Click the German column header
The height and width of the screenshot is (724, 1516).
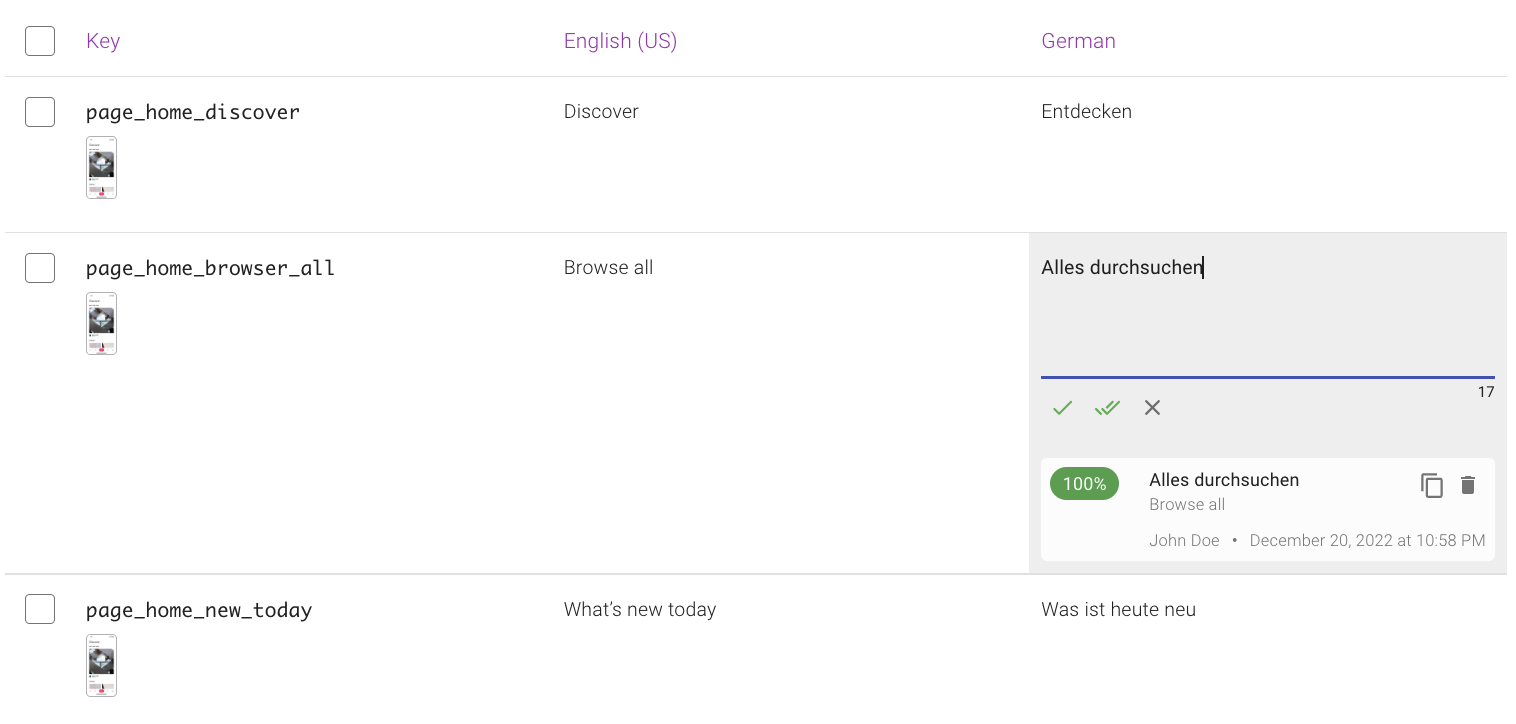point(1078,41)
